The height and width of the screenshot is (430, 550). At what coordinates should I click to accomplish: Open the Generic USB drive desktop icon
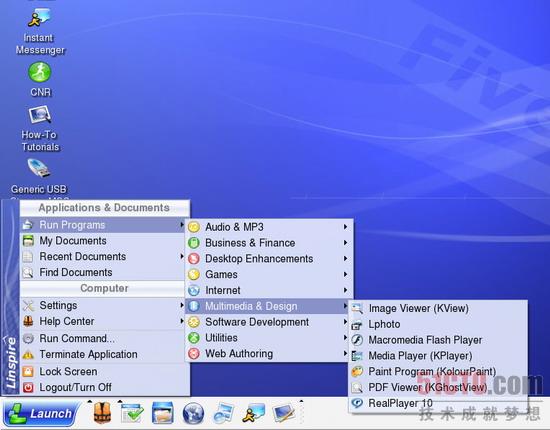(x=39, y=177)
